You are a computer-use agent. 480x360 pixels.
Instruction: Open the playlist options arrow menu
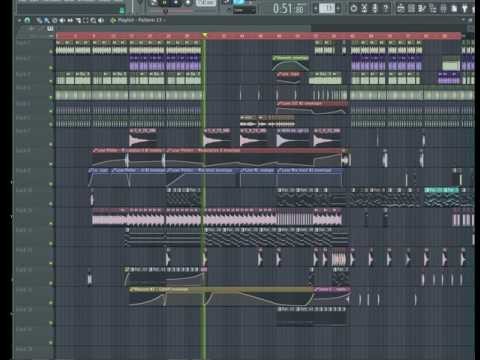click(x=20, y=21)
